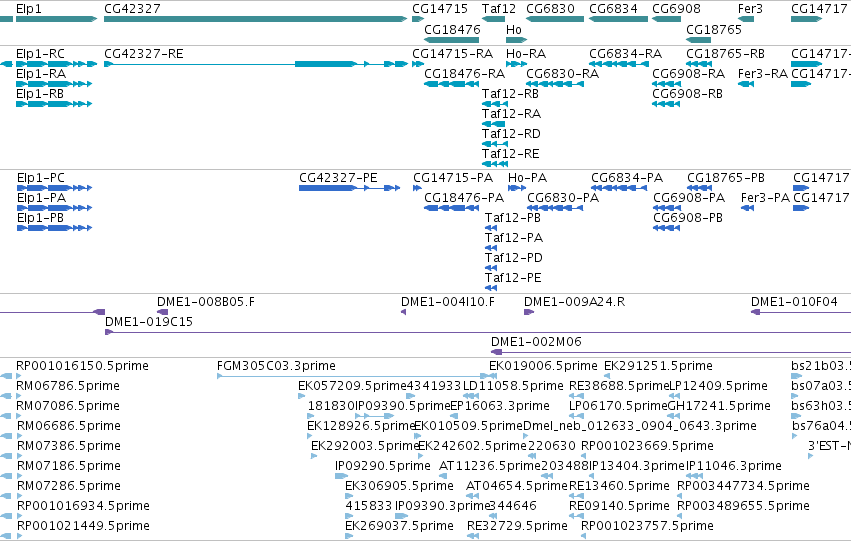Screen dimensions: 851x541
Task: Select the RP001023757.5prime EST label
Action: point(647,526)
